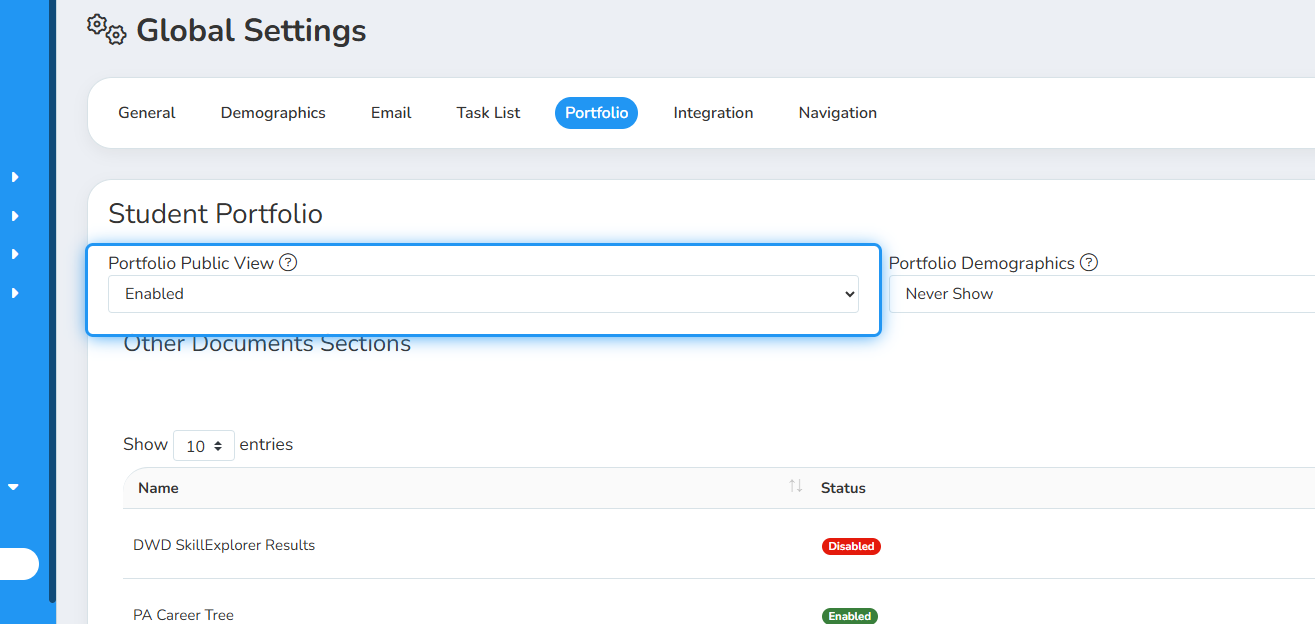Switch to the General tab
This screenshot has height=624, width=1315.
coord(147,113)
